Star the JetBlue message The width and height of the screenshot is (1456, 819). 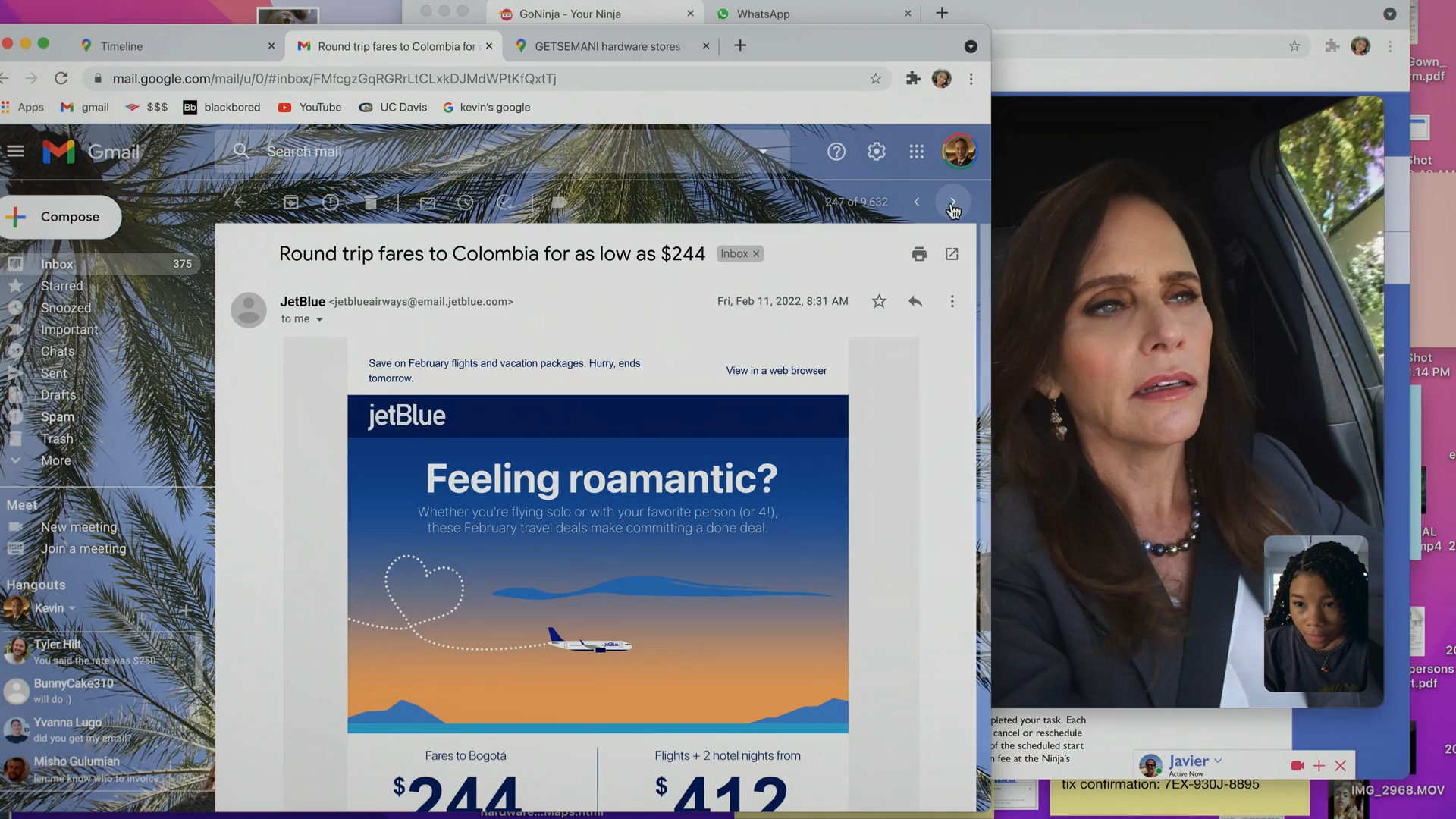(x=879, y=302)
